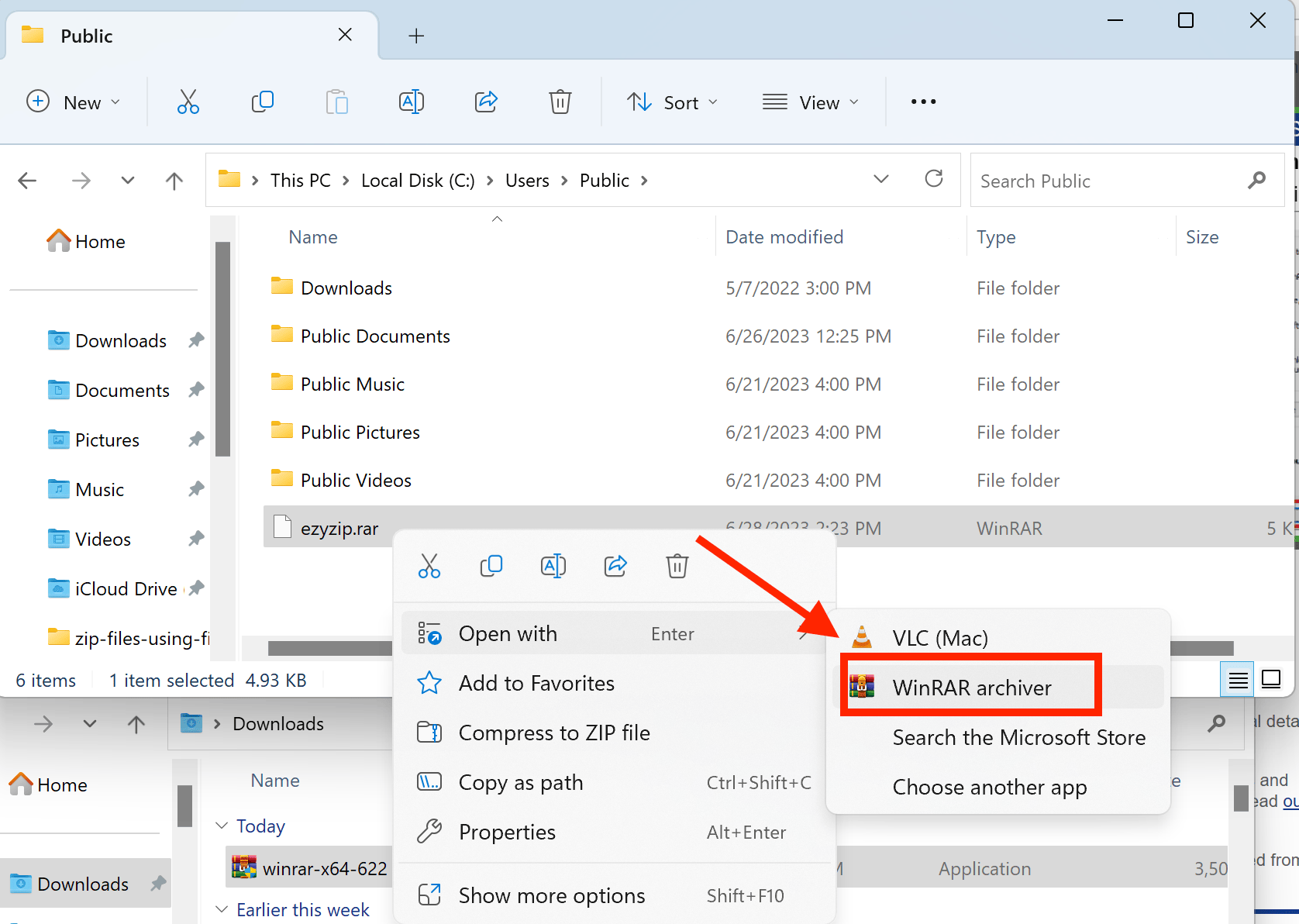Click Choose another app
The width and height of the screenshot is (1299, 924).
(x=990, y=787)
